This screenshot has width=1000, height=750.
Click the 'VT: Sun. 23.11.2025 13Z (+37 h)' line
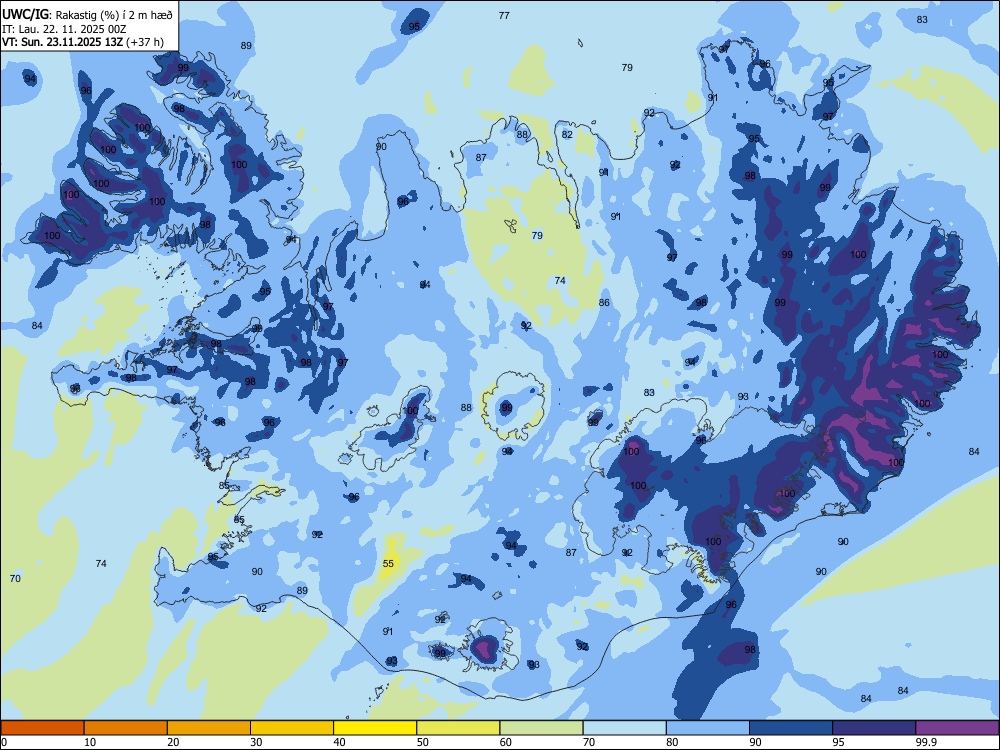[x=82, y=42]
